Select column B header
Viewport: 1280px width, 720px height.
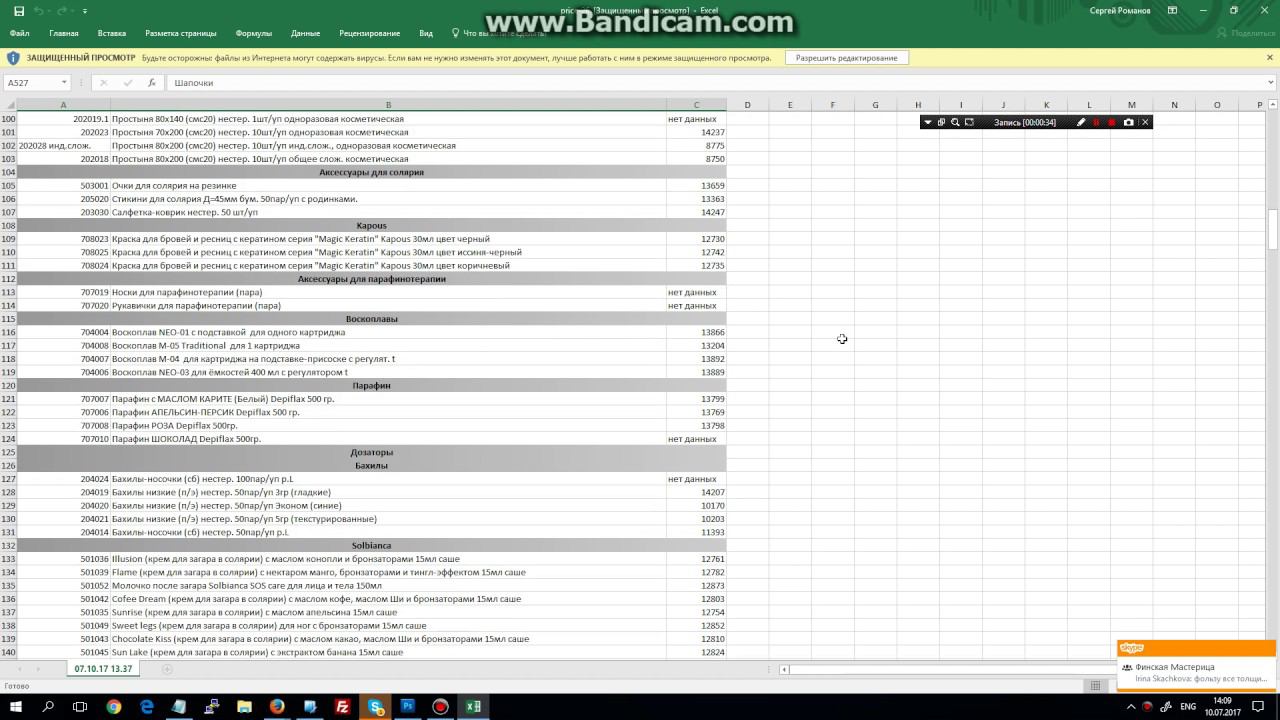388,105
